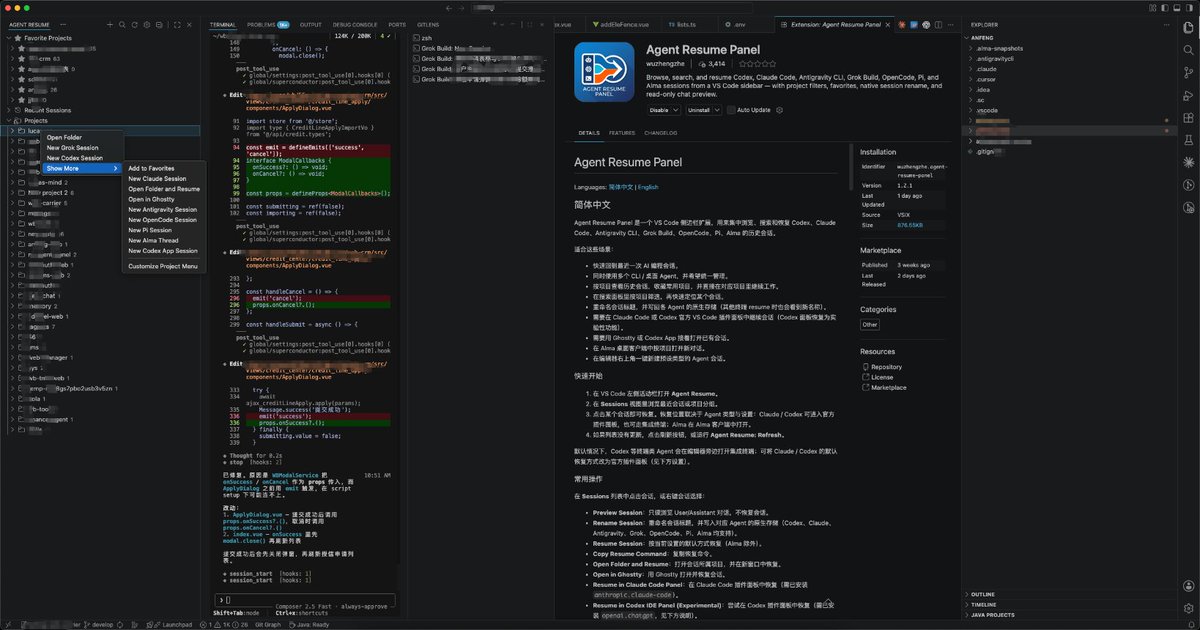1200x630 pixels.
Task: Choose Open Folder in context menu
Action: tap(82, 137)
